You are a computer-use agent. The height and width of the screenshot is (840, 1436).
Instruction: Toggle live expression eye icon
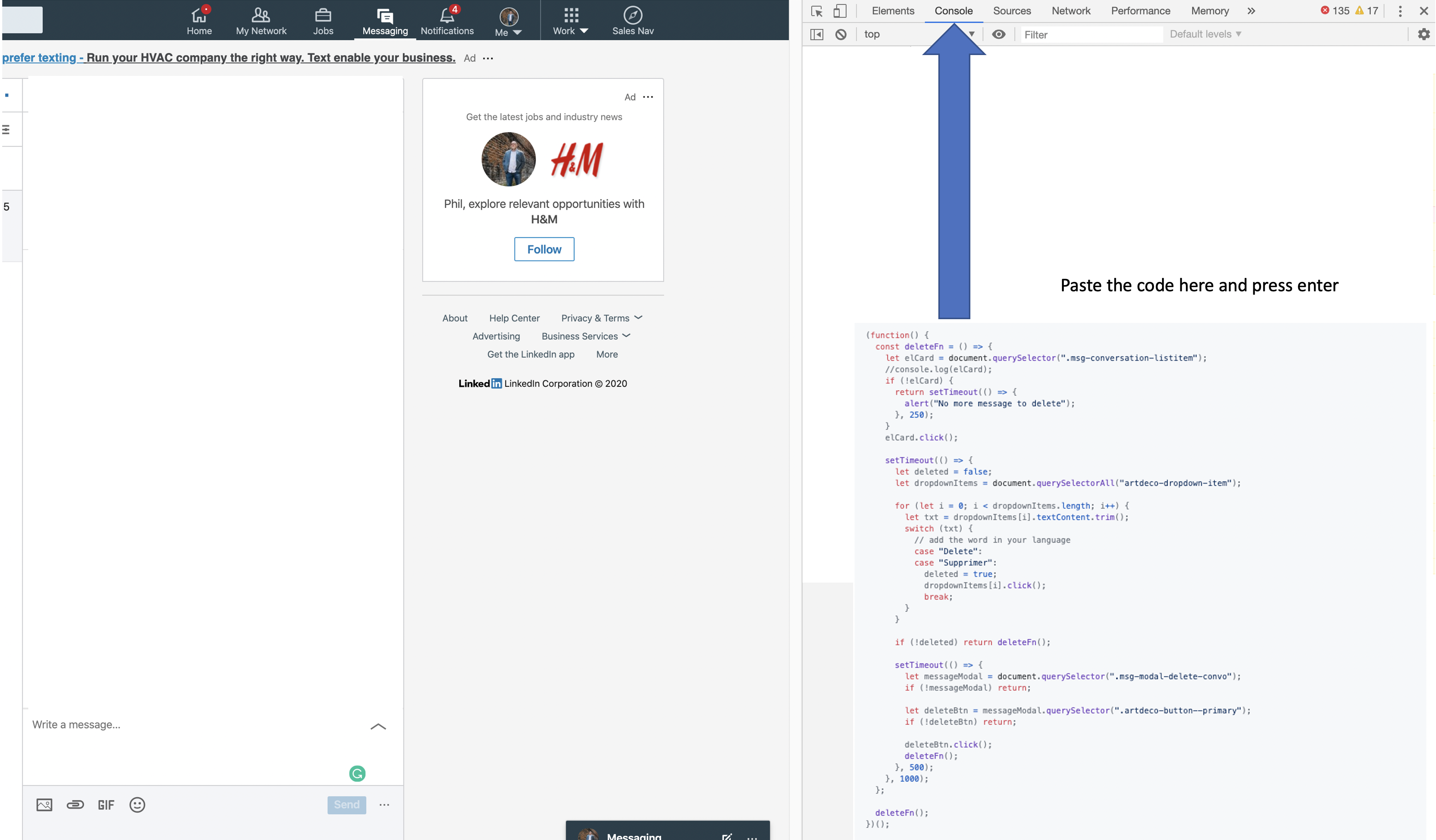[998, 34]
